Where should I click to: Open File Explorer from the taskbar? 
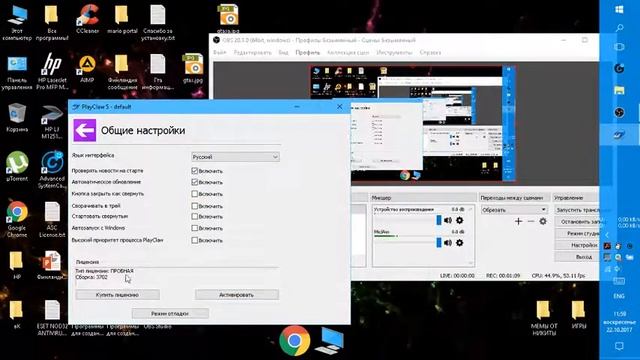[x=619, y=90]
